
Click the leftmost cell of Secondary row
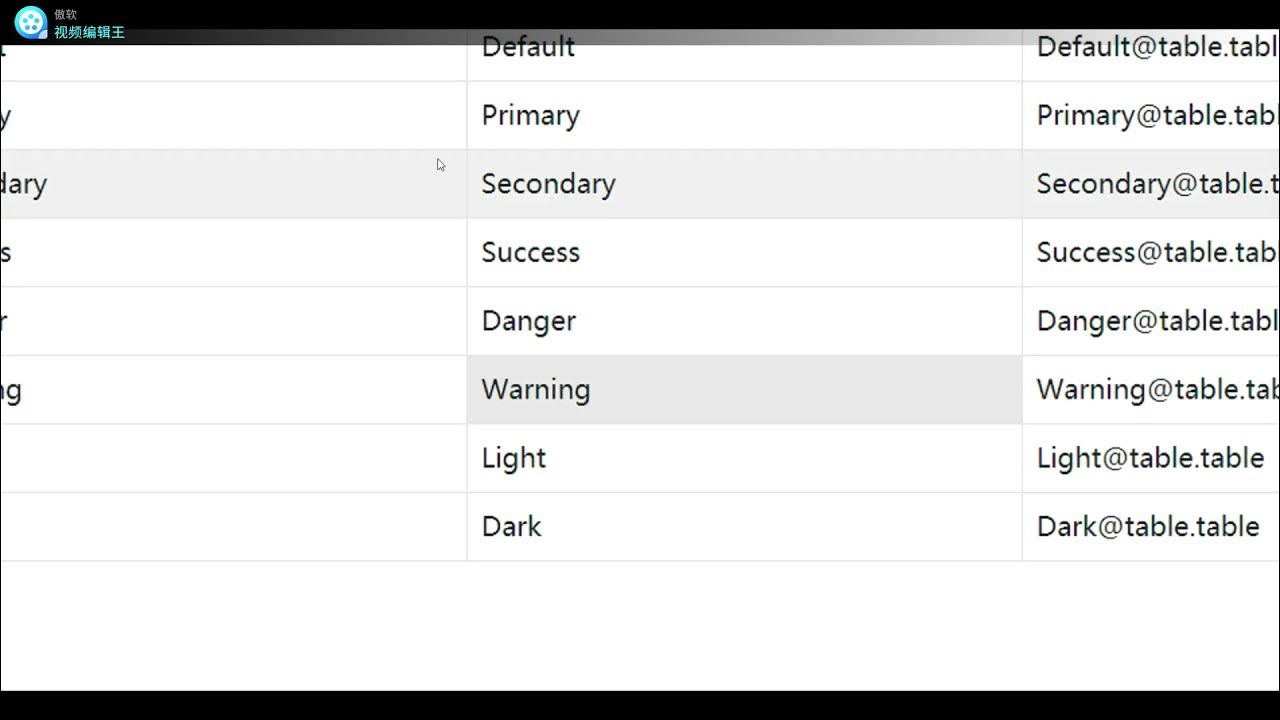[x=233, y=184]
